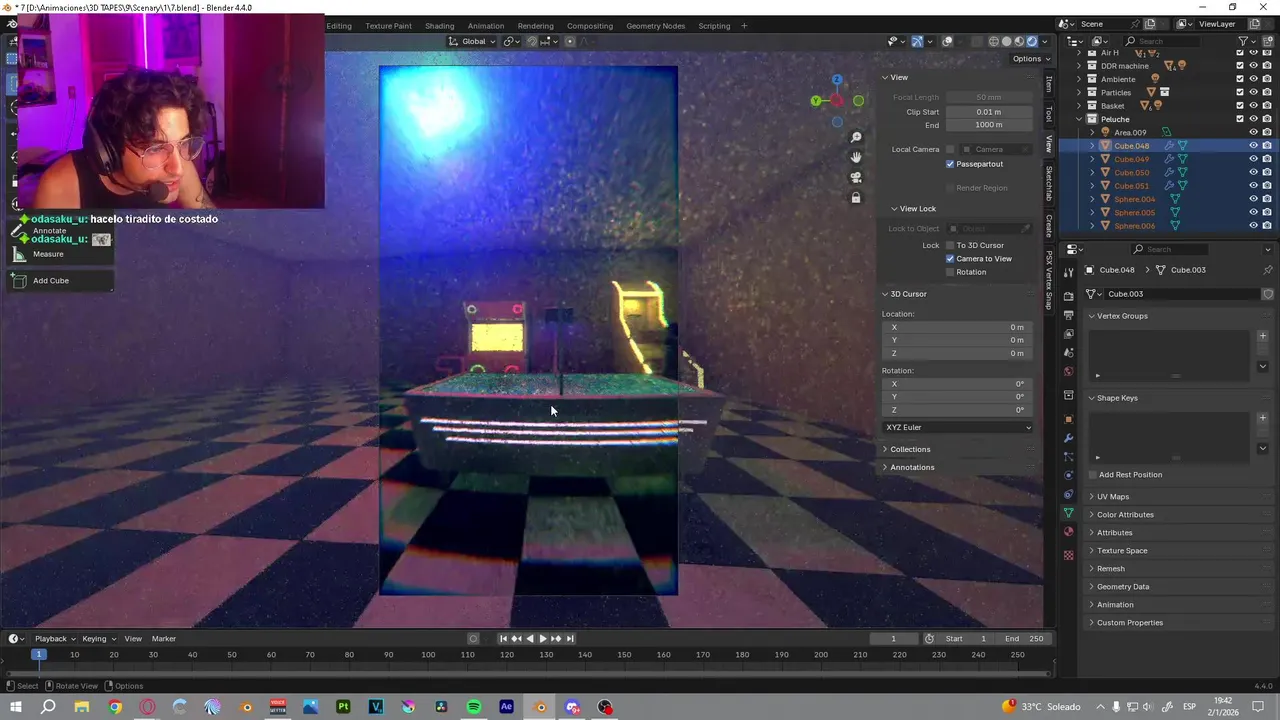Enable the Rotation lock checkbox
Screen dimensions: 1280x720
pyautogui.click(x=950, y=272)
